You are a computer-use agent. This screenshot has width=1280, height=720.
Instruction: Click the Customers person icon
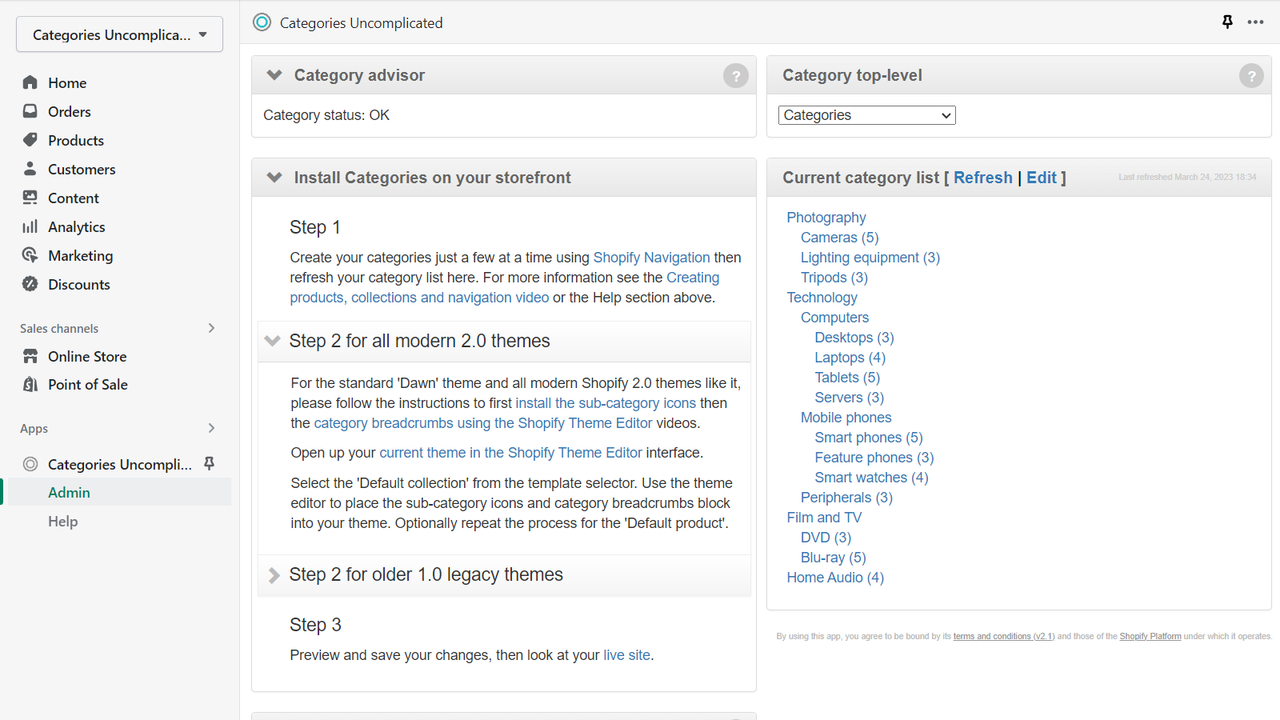tap(30, 169)
